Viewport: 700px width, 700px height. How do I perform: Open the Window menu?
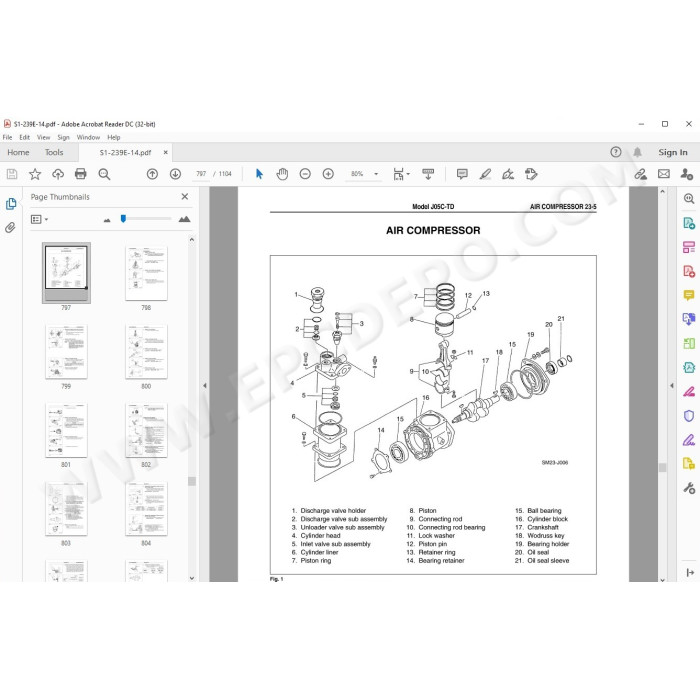pyautogui.click(x=88, y=138)
